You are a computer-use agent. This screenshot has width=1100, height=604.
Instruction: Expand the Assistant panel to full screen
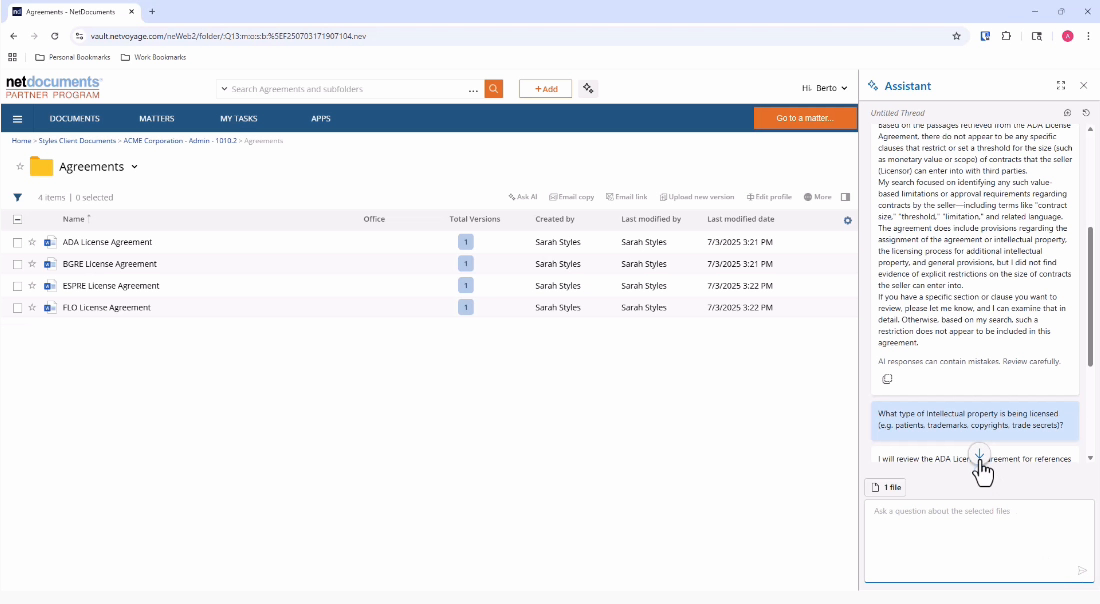1061,86
